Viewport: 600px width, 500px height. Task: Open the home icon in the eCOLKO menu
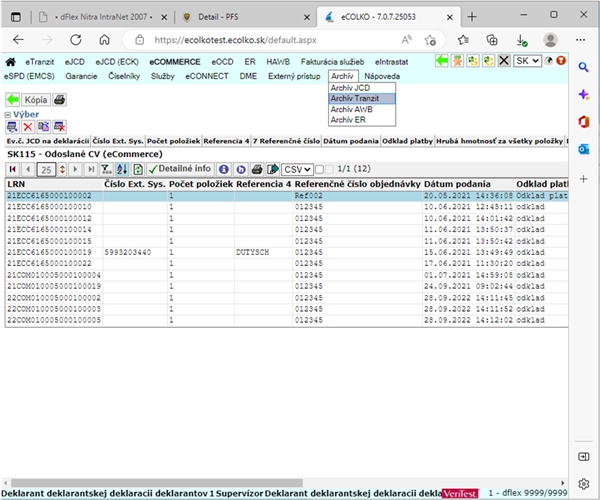pos(11,62)
